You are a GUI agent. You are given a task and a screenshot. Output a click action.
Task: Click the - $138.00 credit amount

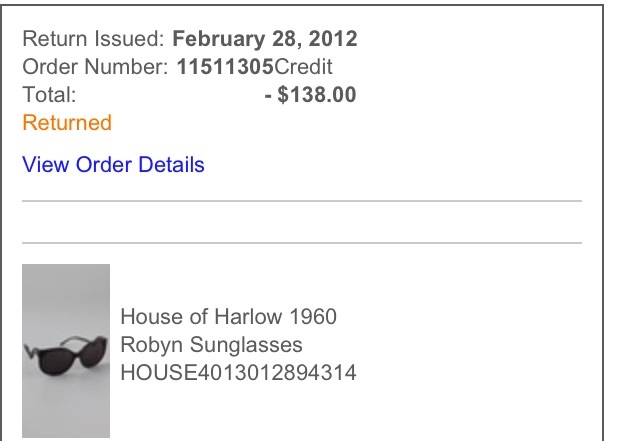310,95
